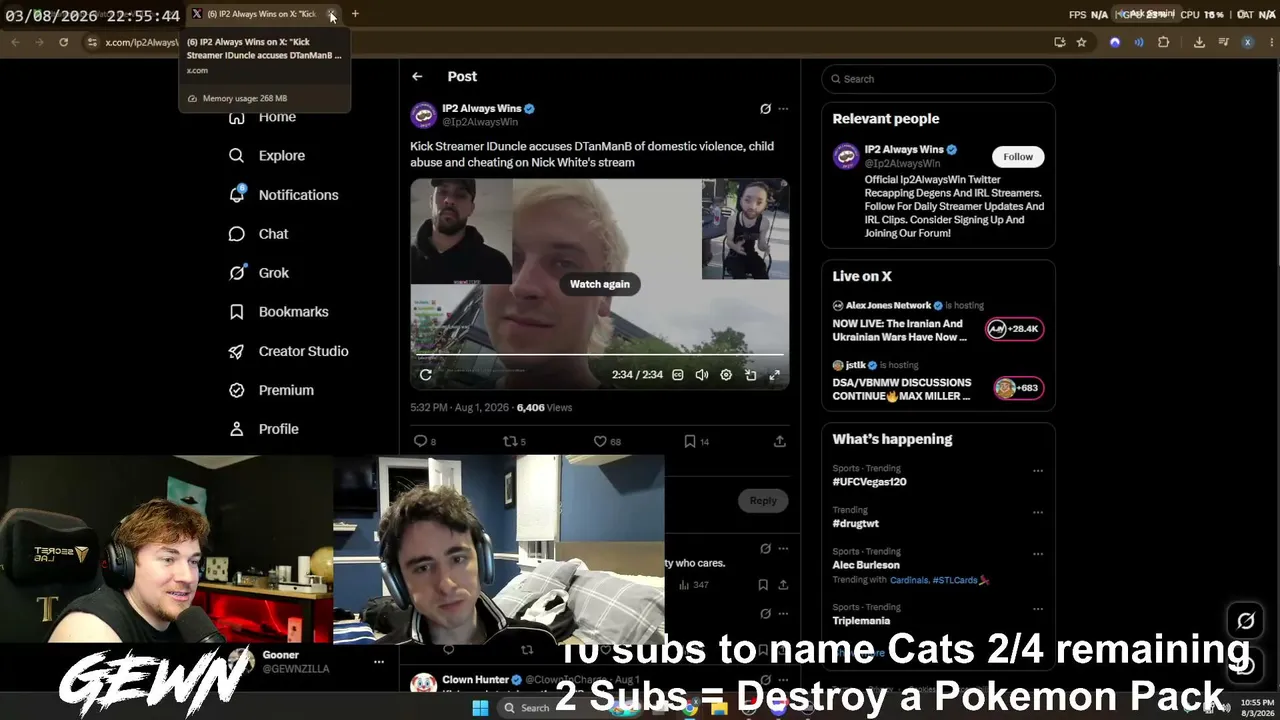Open more options for Alec Burleson trend
This screenshot has width=1280, height=720.
pos(1038,553)
